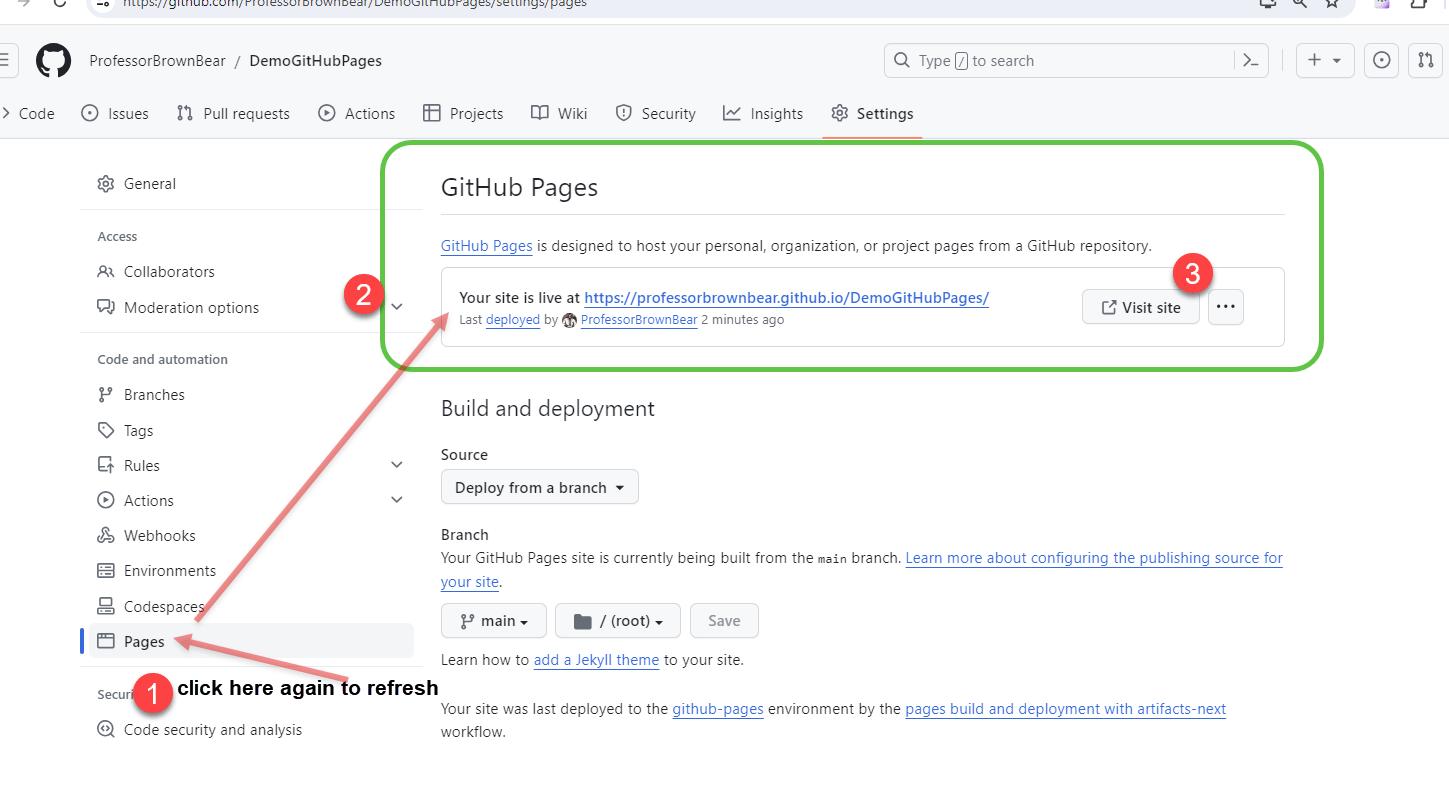
Task: Click the GitHub Octocat home icon
Action: [x=52, y=60]
